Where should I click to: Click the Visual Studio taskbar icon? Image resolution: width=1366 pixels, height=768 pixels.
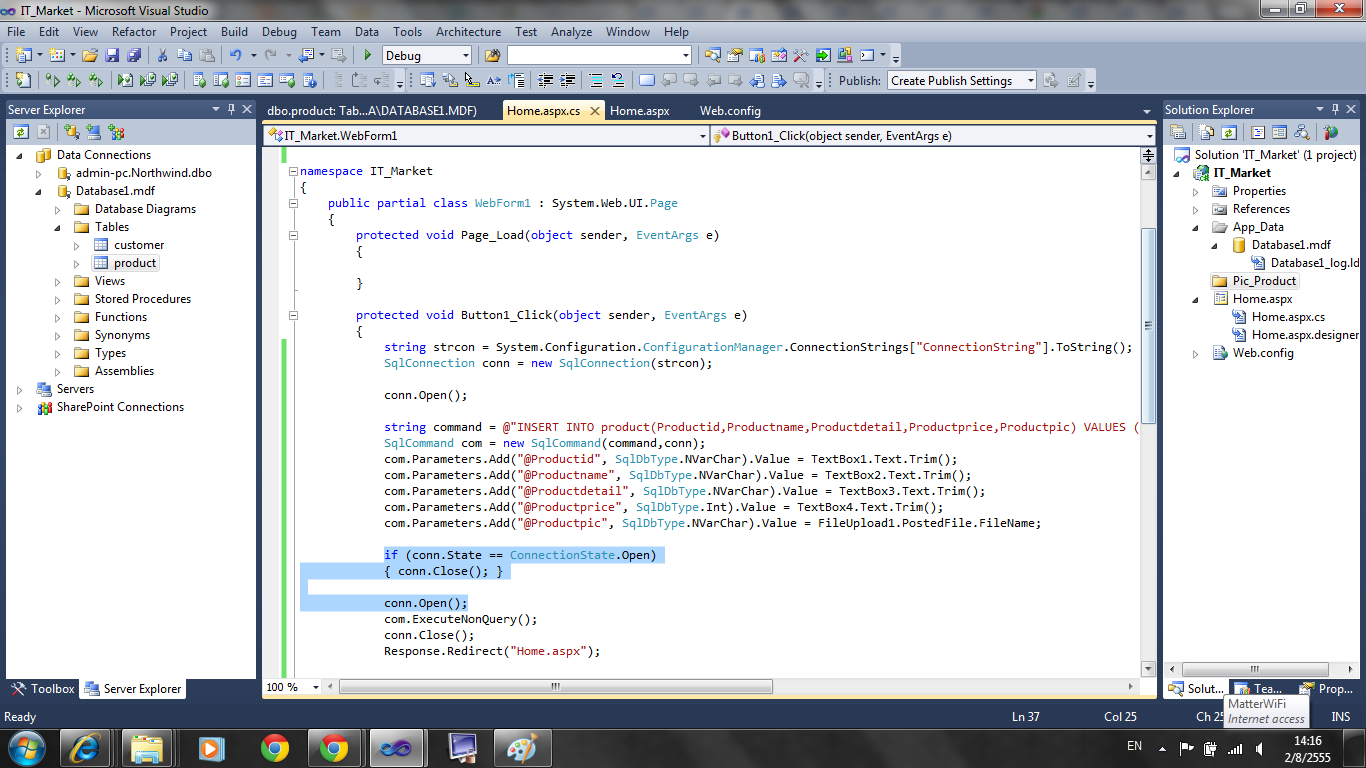tap(398, 747)
